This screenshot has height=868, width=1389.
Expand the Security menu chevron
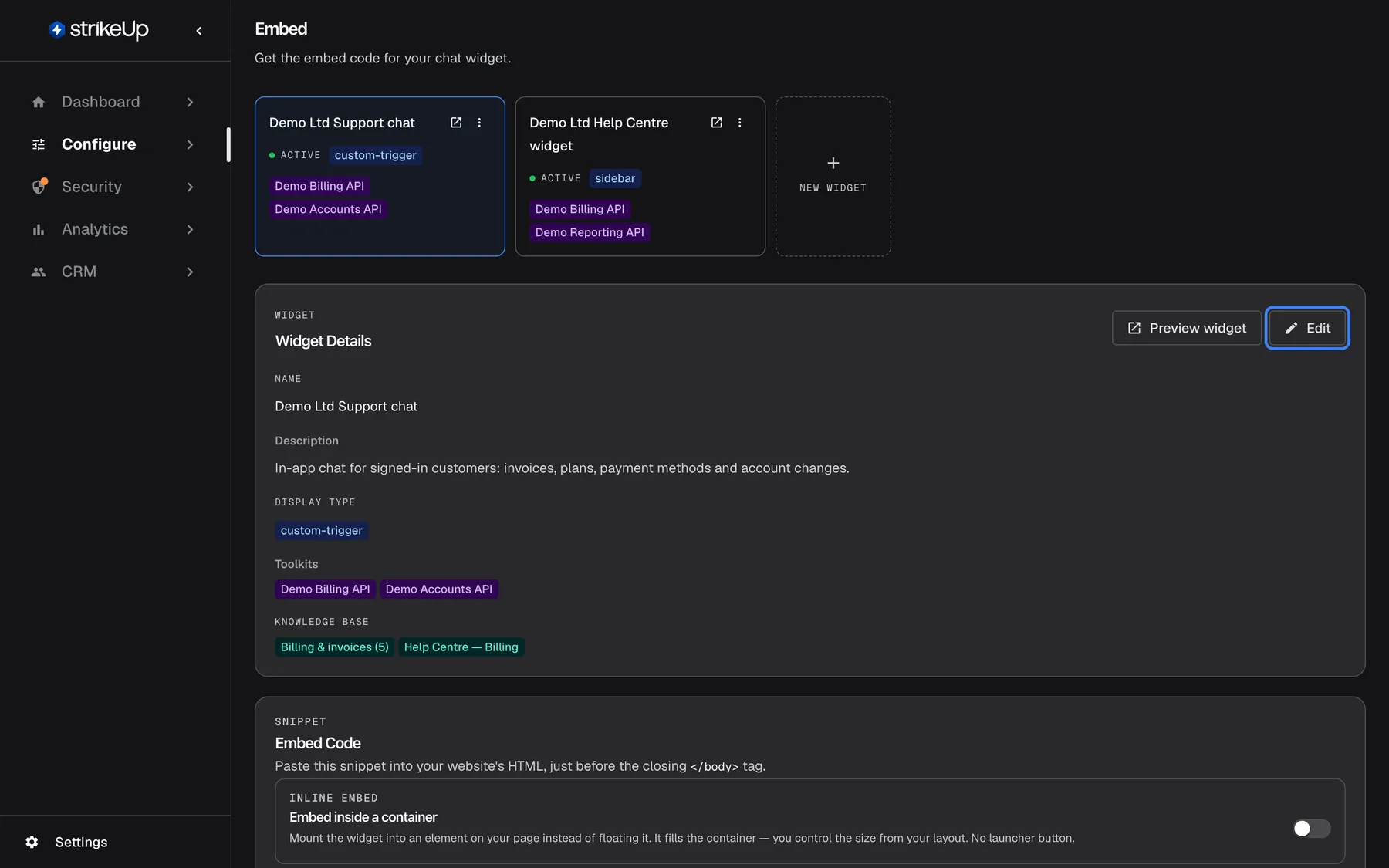point(190,187)
